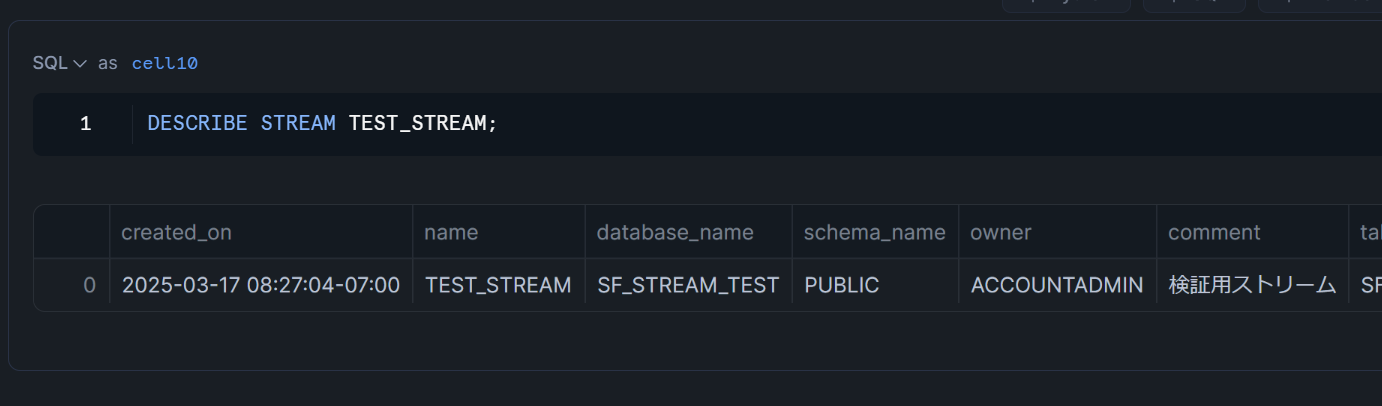Click the 2025-03-17 timestamp cell
This screenshot has width=1382, height=406.
[x=260, y=285]
